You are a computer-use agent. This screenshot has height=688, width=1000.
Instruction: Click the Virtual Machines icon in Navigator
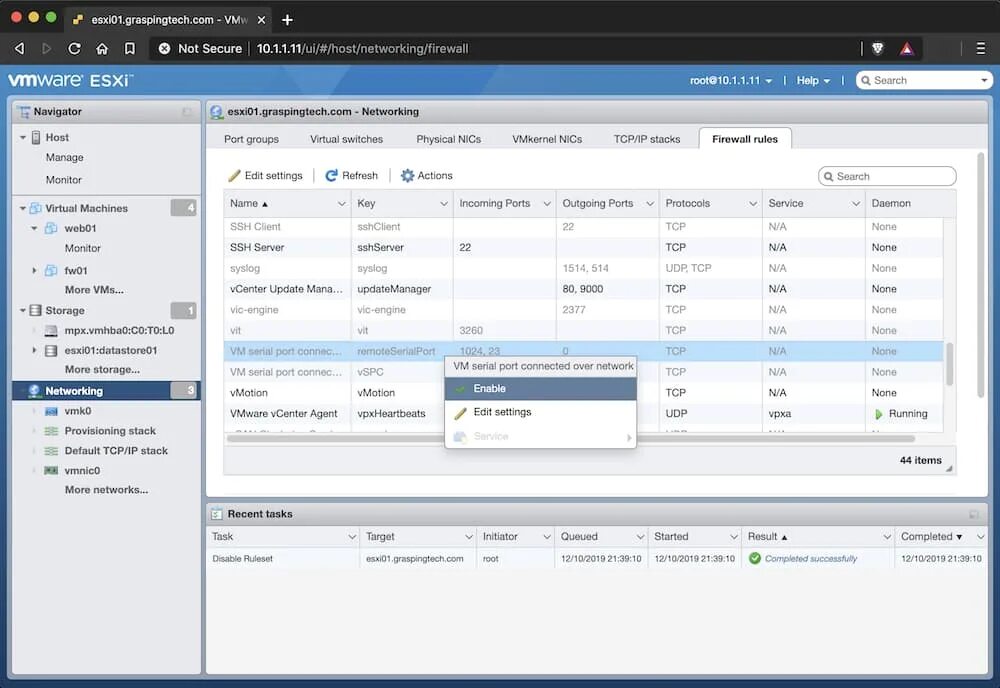pyautogui.click(x=36, y=208)
